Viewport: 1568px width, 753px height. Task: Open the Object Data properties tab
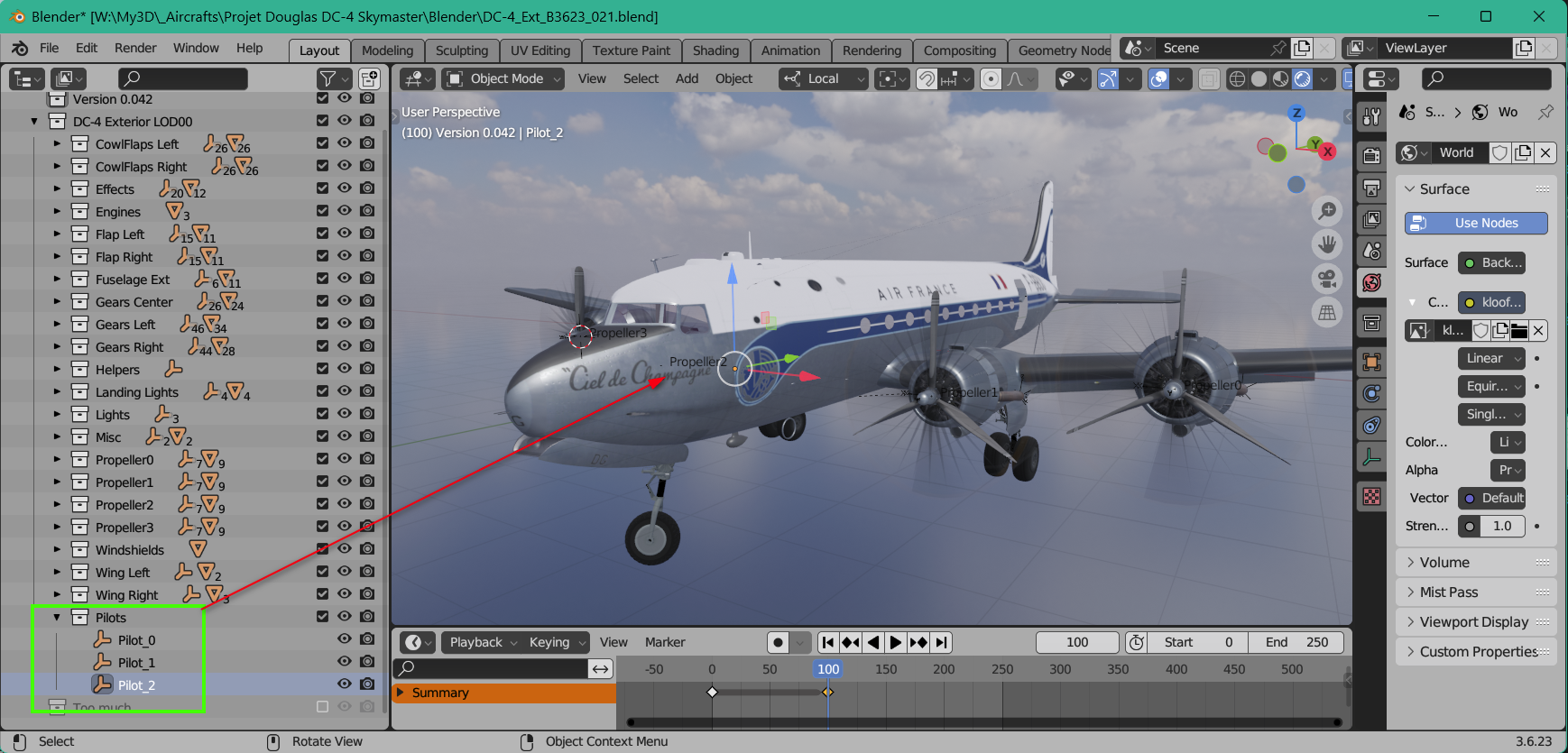point(1371,457)
